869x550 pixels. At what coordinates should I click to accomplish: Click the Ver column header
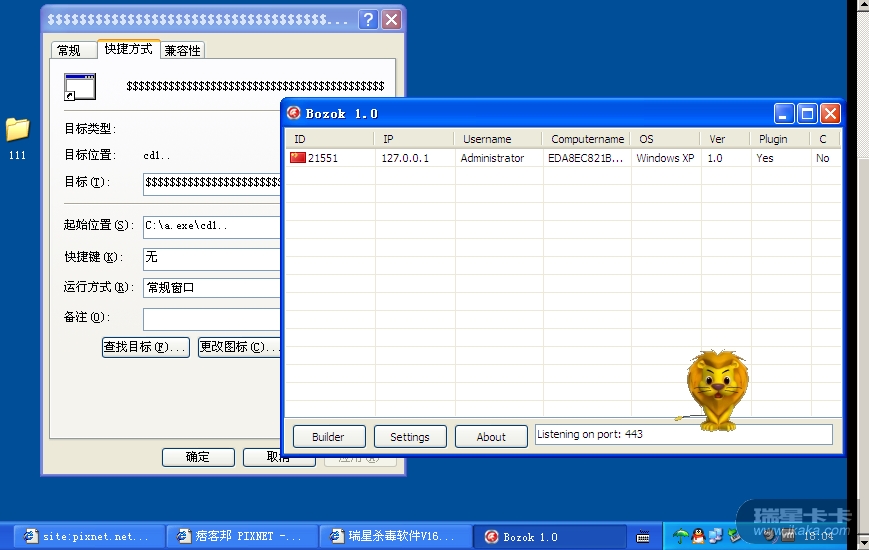(725, 139)
